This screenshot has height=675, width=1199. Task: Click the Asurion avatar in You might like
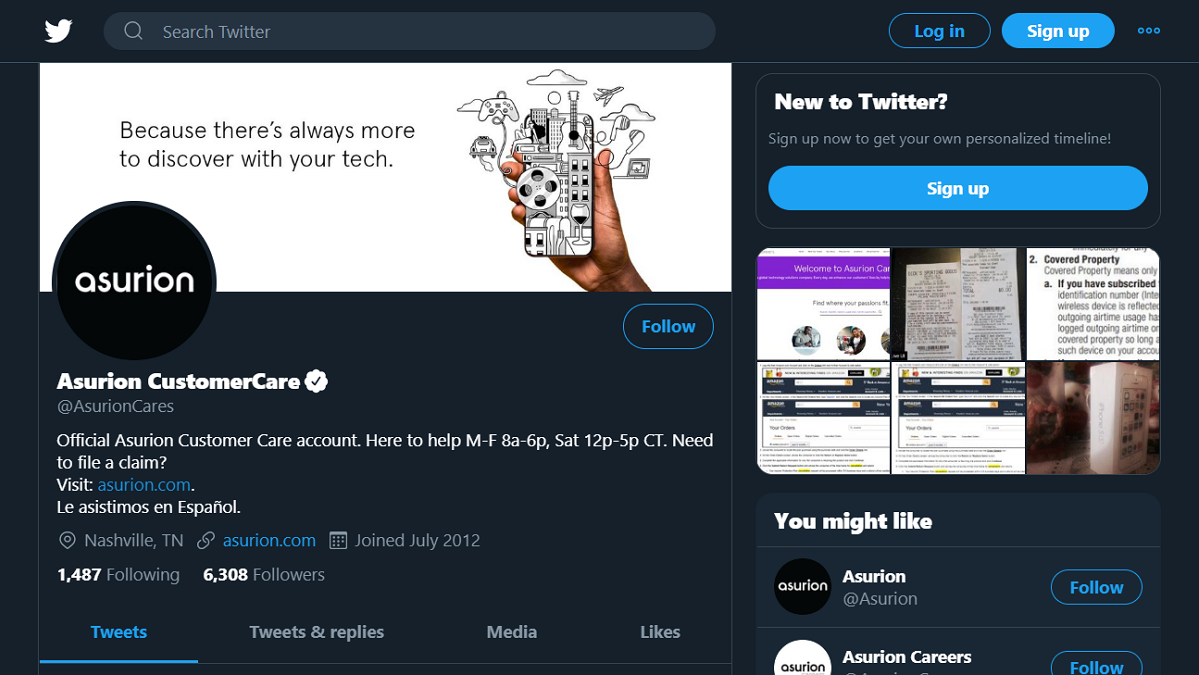[802, 586]
